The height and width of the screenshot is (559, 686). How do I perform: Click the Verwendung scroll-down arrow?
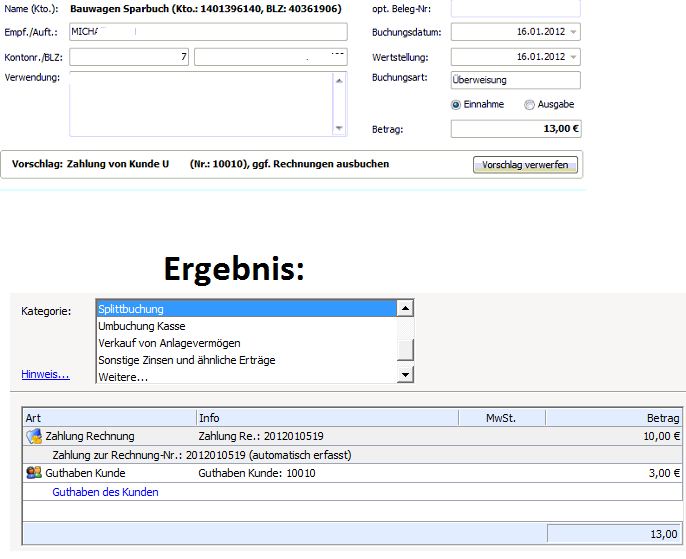pyautogui.click(x=339, y=128)
